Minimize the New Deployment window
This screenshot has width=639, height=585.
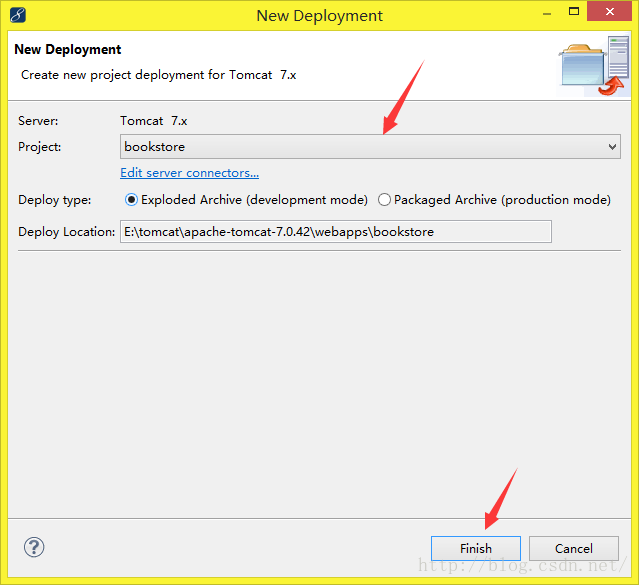[x=547, y=13]
